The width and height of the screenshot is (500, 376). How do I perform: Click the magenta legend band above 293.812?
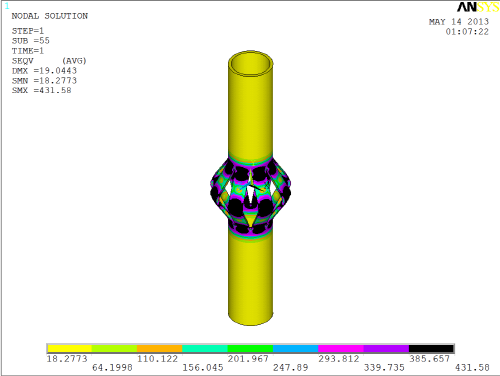point(341,349)
